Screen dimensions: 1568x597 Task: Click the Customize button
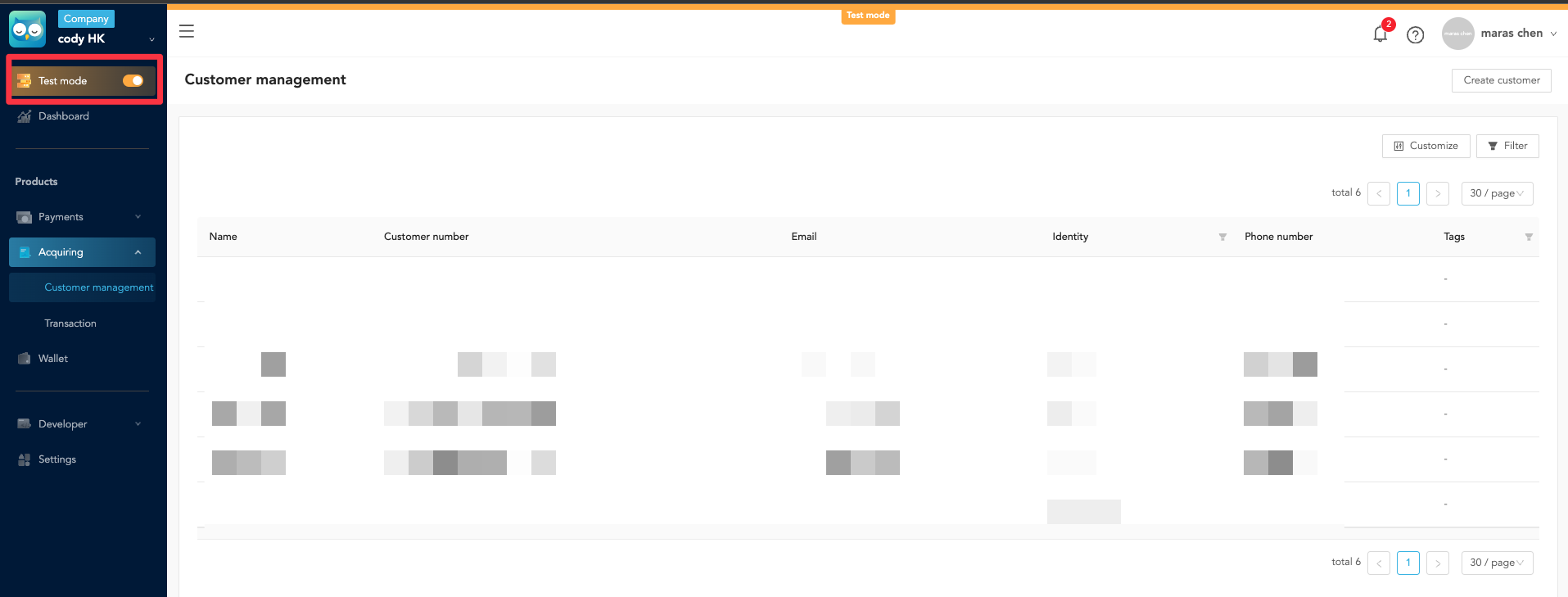1426,146
